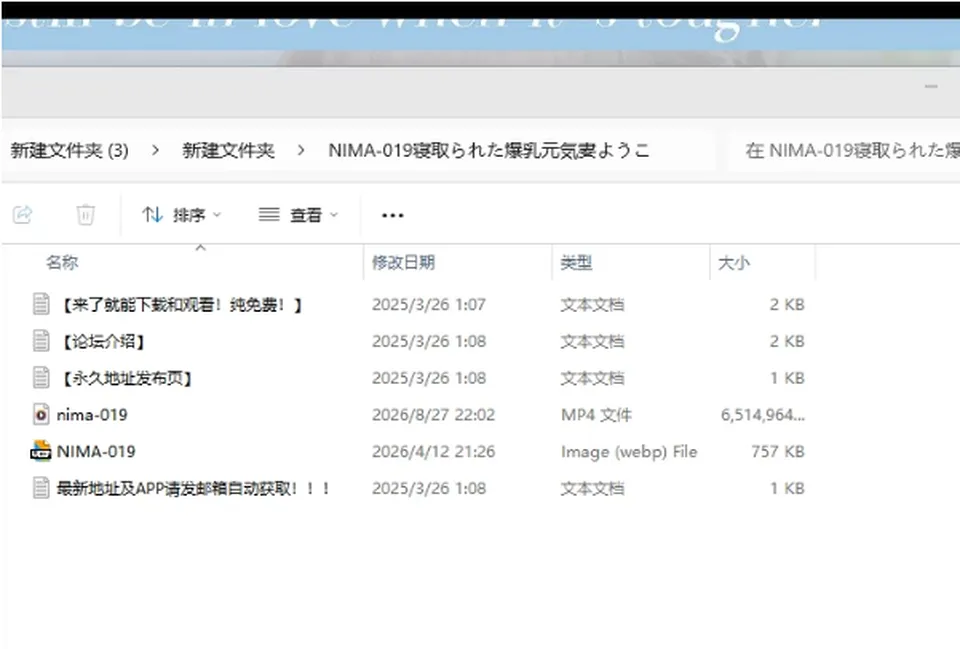Click the date 2026/4/12 21:26

[x=433, y=451]
